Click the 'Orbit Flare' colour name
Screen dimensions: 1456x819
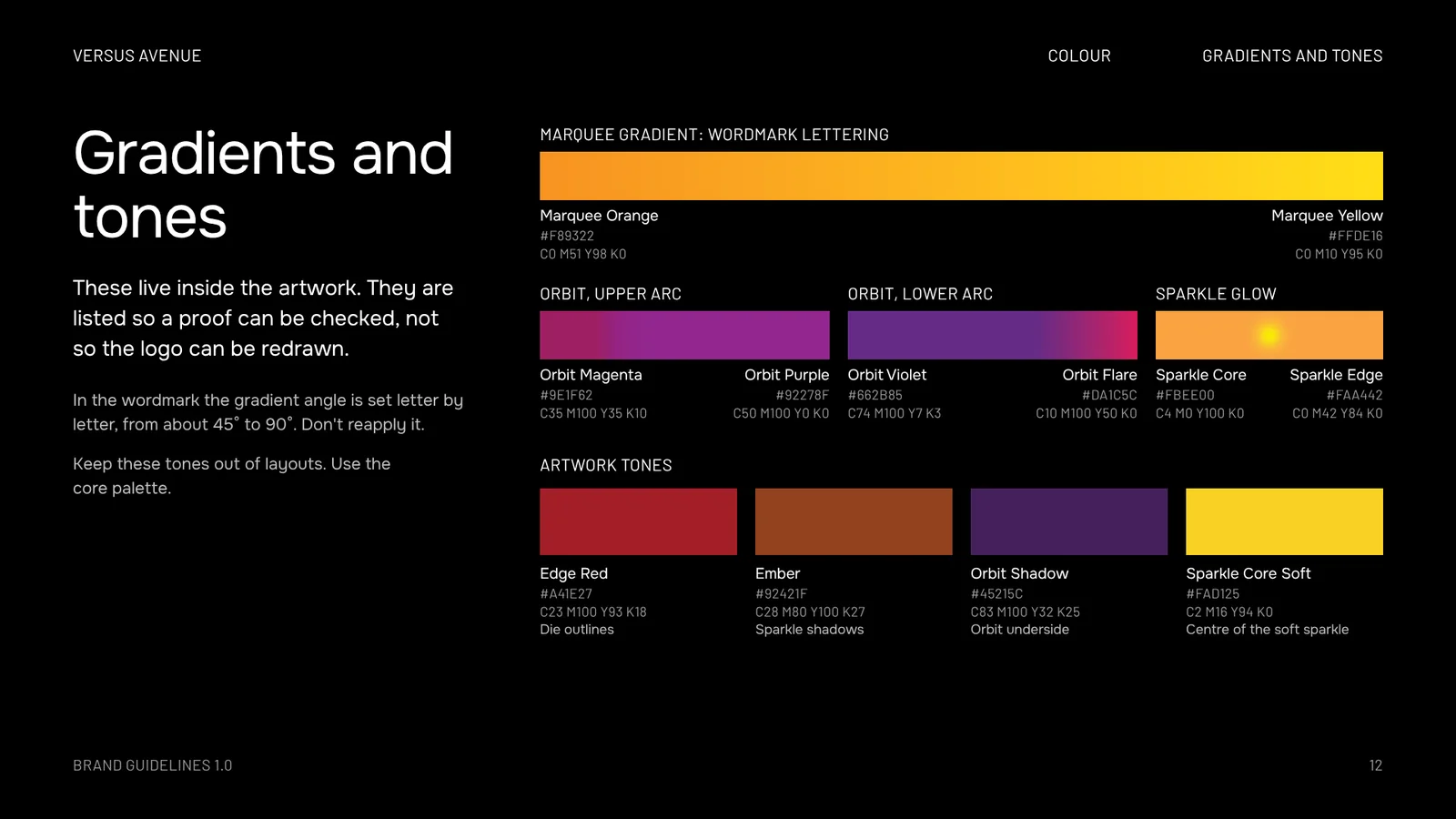click(x=1099, y=375)
